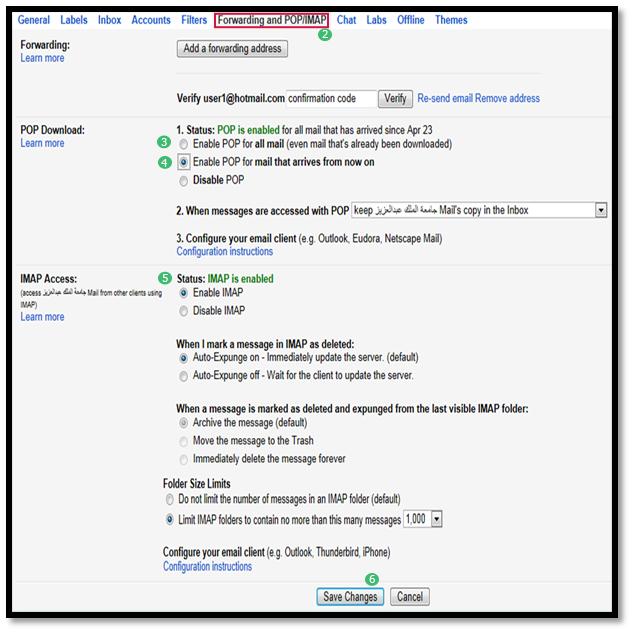Select Forwarding and POP/IMAP tab
Screen dimensions: 632x632
(272, 20)
